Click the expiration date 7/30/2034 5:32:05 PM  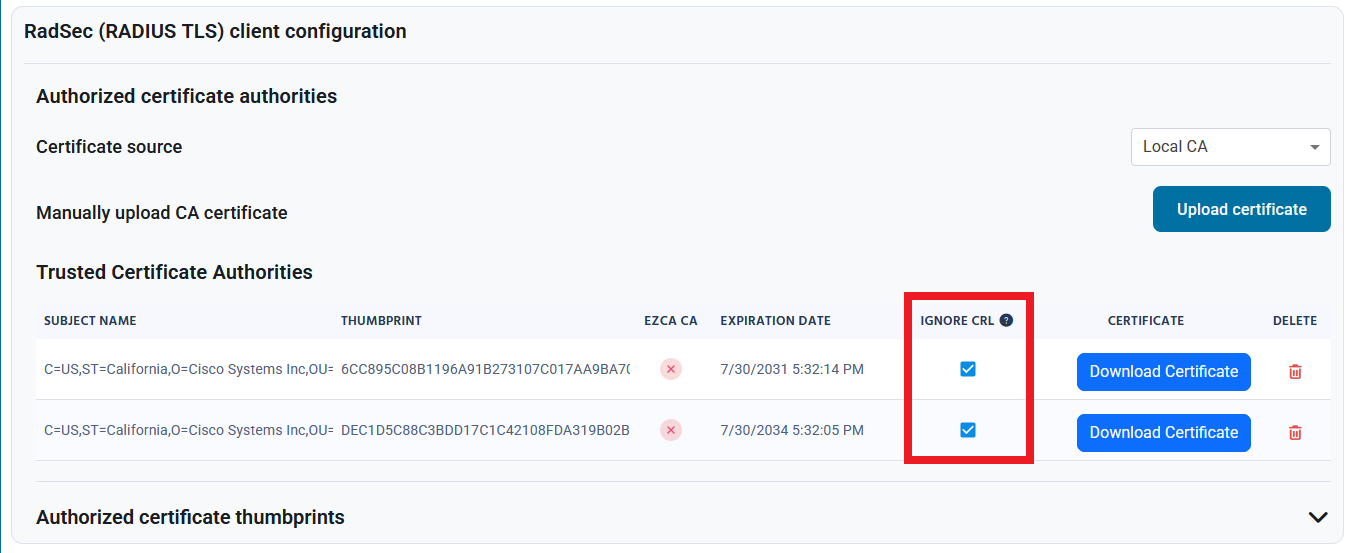(x=792, y=430)
